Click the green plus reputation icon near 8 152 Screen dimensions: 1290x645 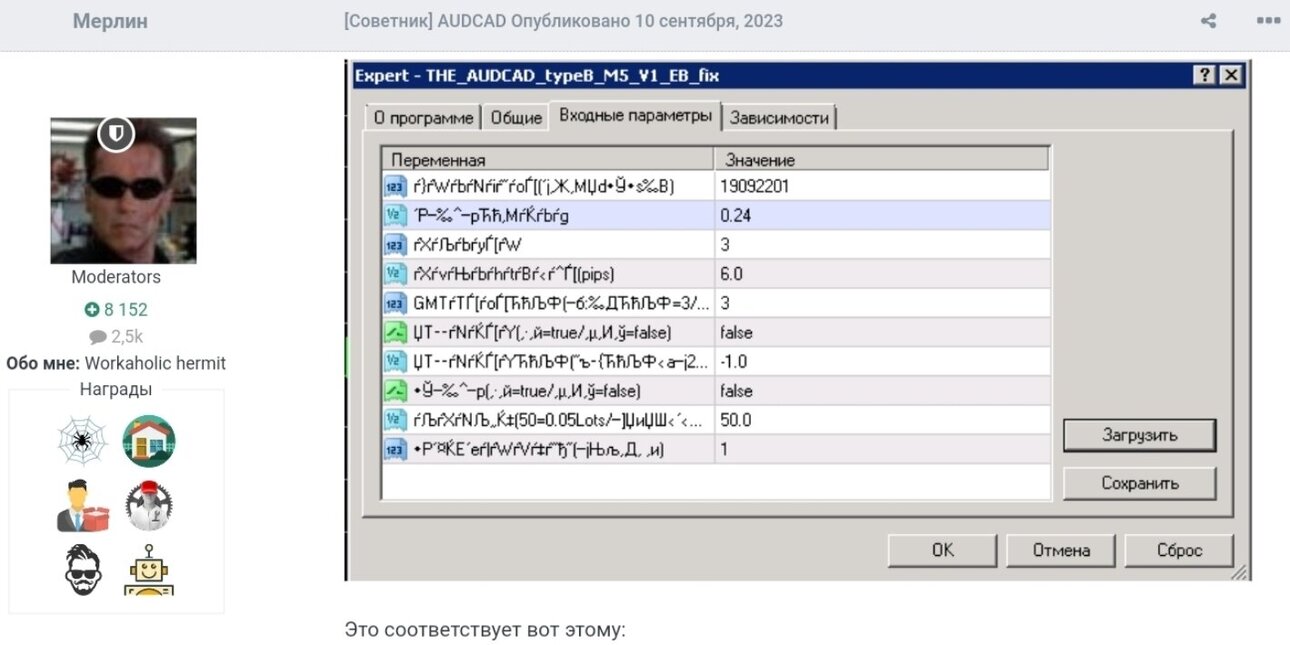[91, 310]
